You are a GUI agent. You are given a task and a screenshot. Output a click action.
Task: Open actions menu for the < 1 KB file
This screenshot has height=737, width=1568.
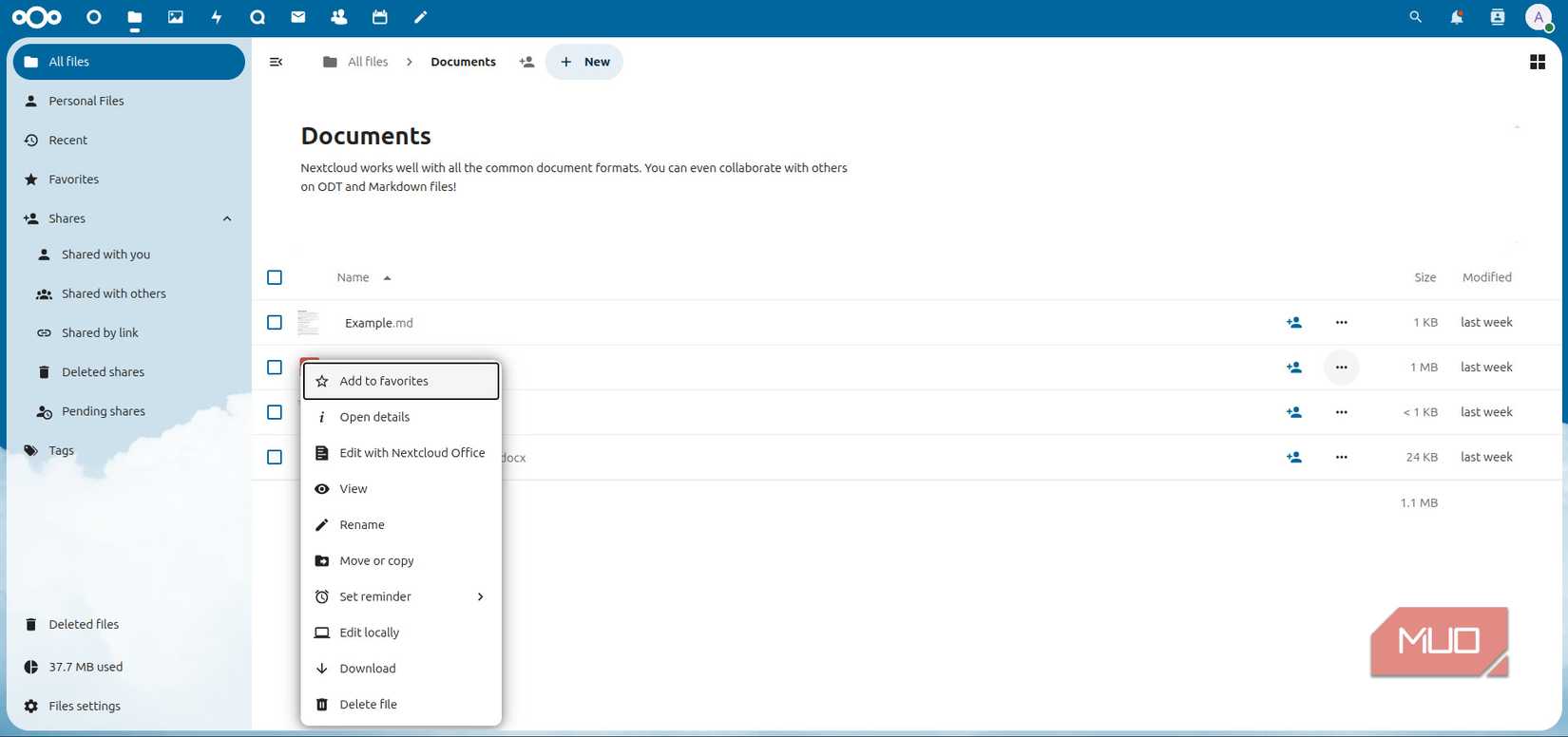pos(1341,412)
